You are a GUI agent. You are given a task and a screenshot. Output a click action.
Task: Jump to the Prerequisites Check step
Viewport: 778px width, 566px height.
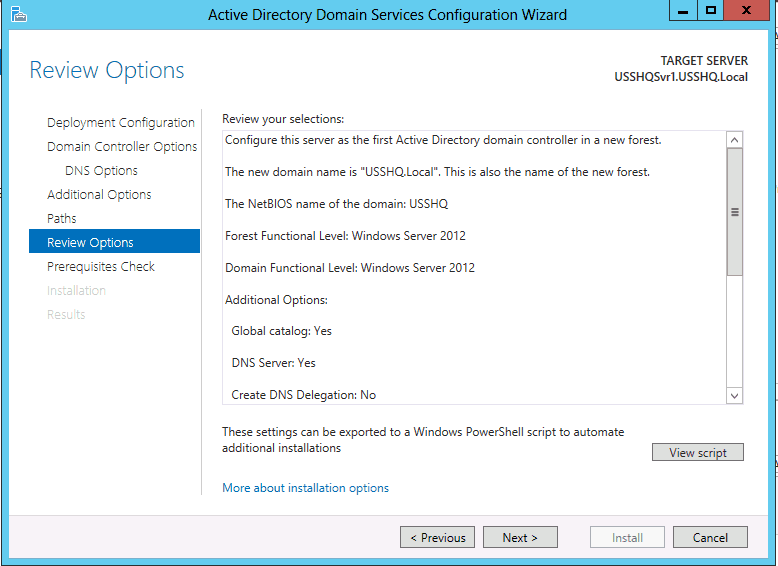click(101, 266)
